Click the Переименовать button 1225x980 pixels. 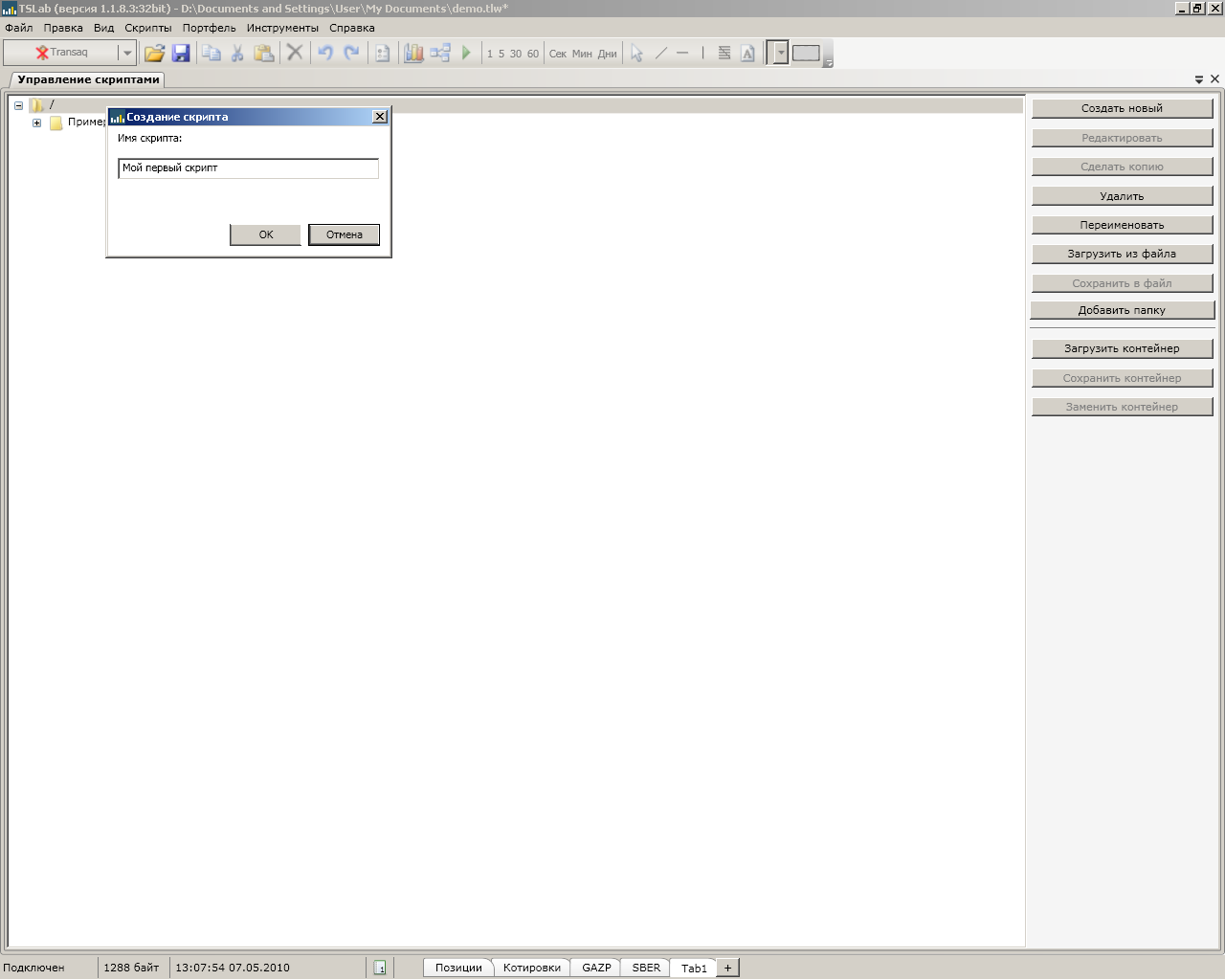coord(1122,225)
